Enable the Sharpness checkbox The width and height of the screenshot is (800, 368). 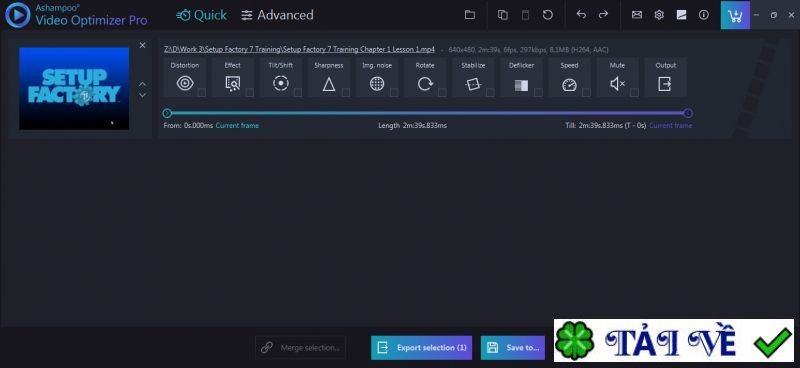click(x=345, y=92)
